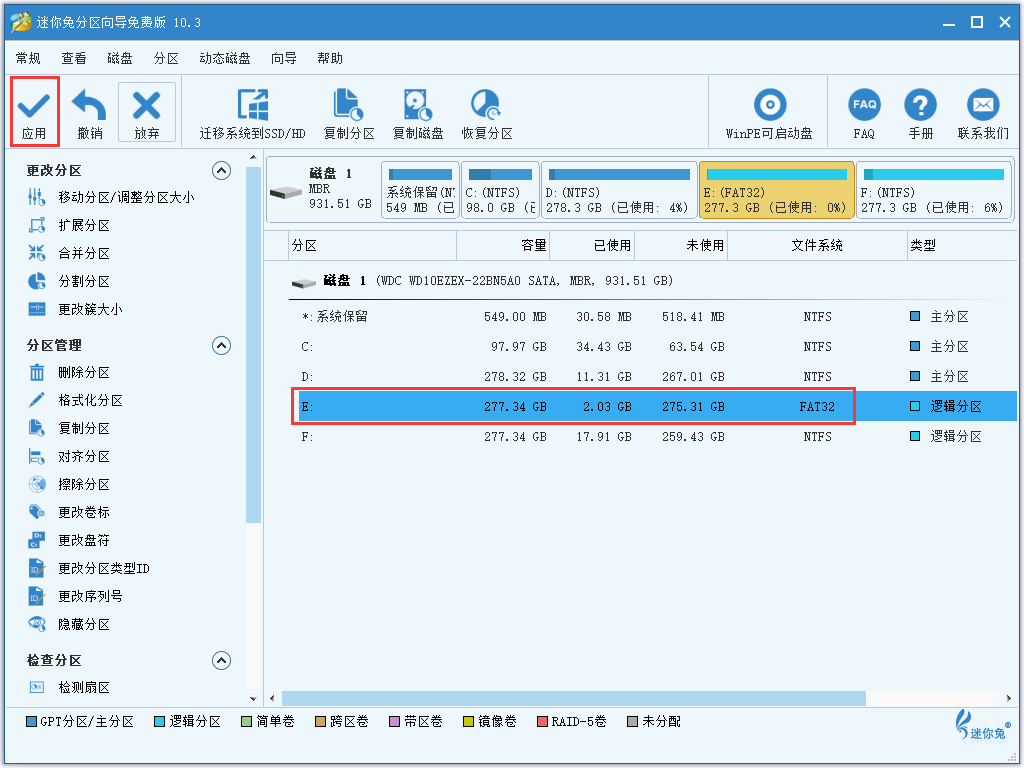
Task: Open the 磁盘 menu
Action: tap(120, 59)
